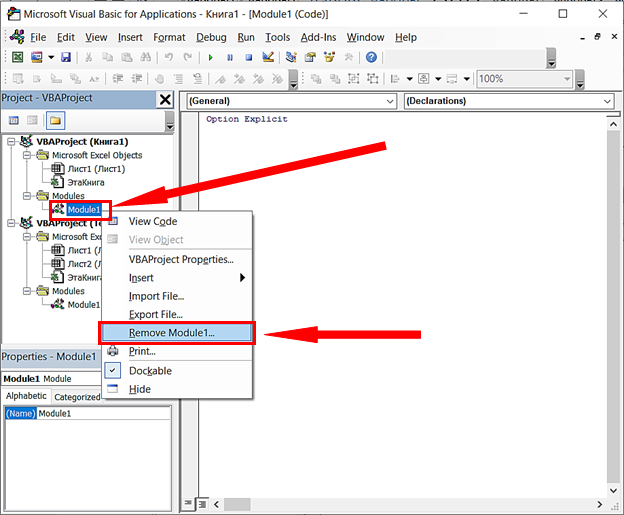Choose Import File... in context menu
Screen dimensions: 624x515
point(177,296)
